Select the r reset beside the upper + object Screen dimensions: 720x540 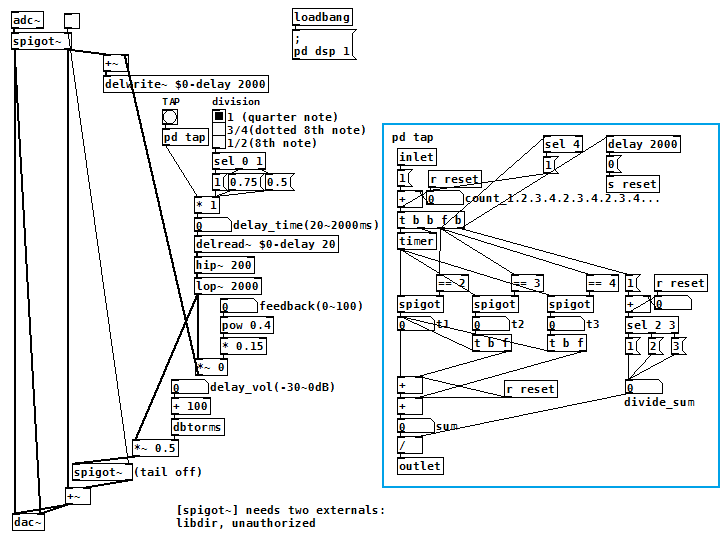tap(455, 179)
